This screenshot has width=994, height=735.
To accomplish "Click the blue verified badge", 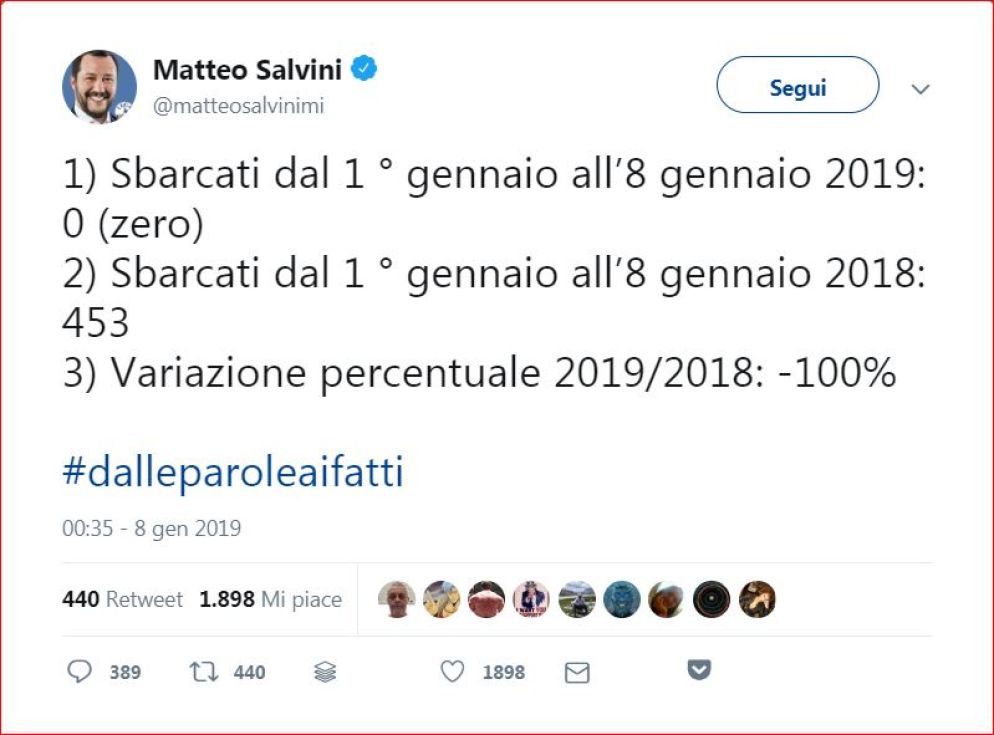I will coord(365,70).
